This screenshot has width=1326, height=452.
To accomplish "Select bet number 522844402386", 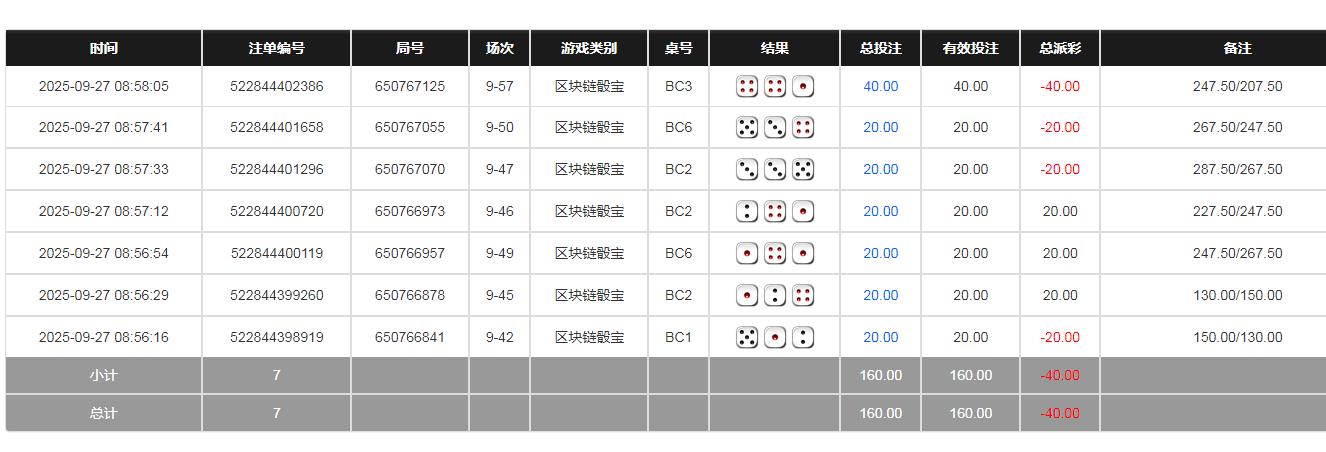I will (x=276, y=86).
